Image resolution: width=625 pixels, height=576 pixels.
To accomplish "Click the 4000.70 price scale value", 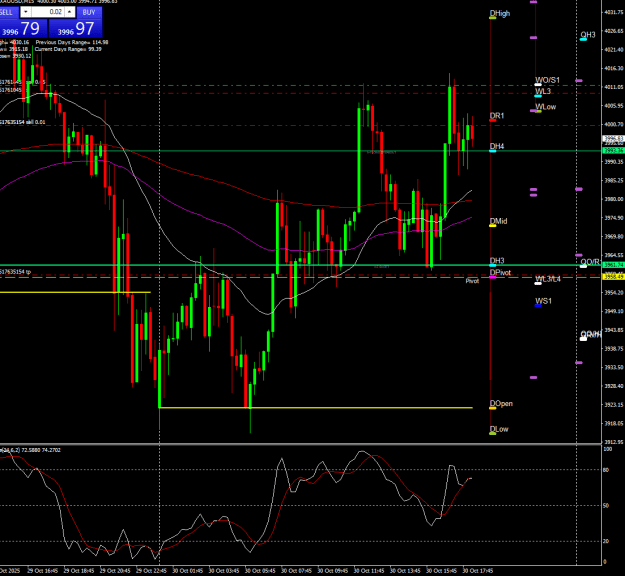I will (614, 124).
